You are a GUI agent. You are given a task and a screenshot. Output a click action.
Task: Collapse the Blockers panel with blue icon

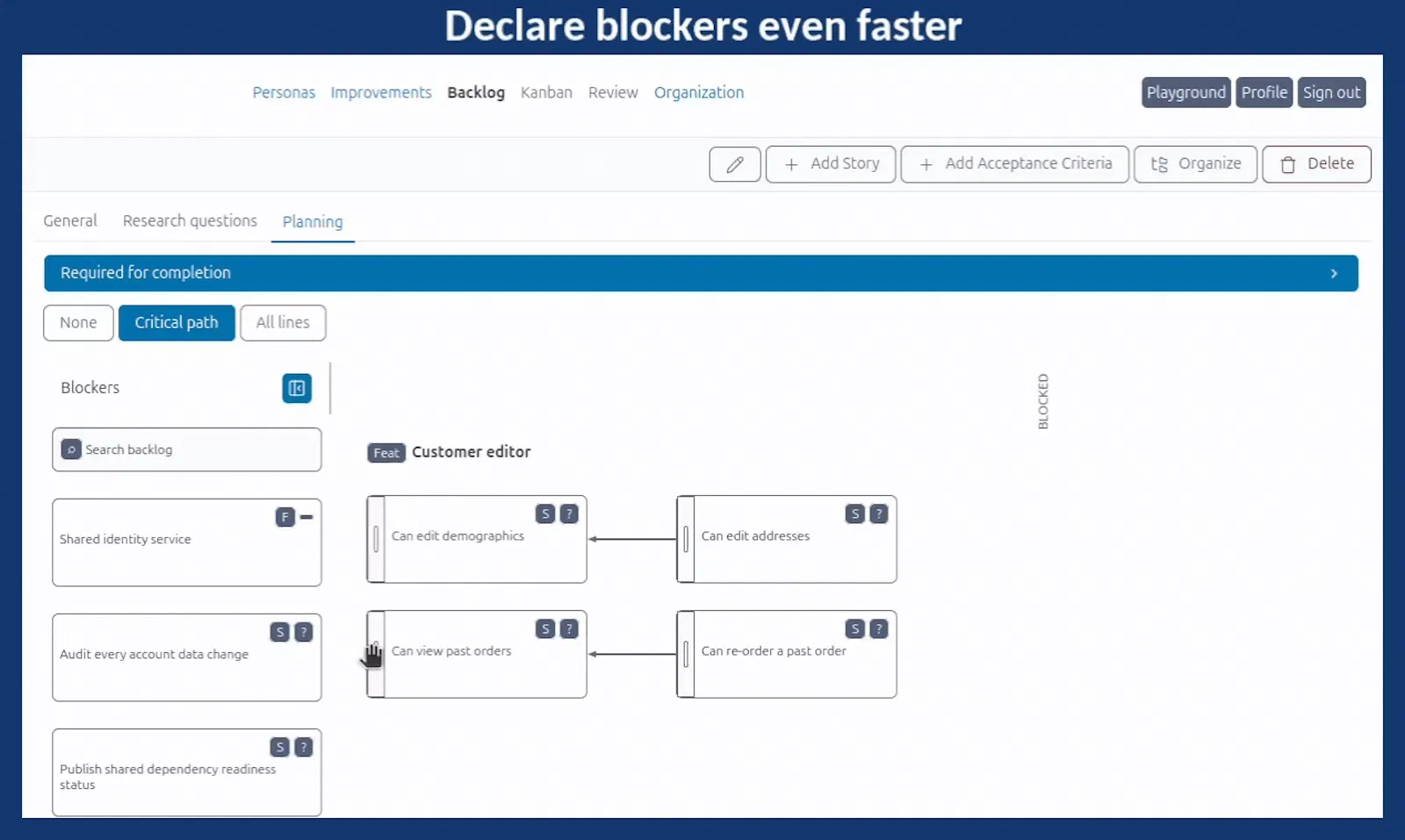(x=297, y=388)
